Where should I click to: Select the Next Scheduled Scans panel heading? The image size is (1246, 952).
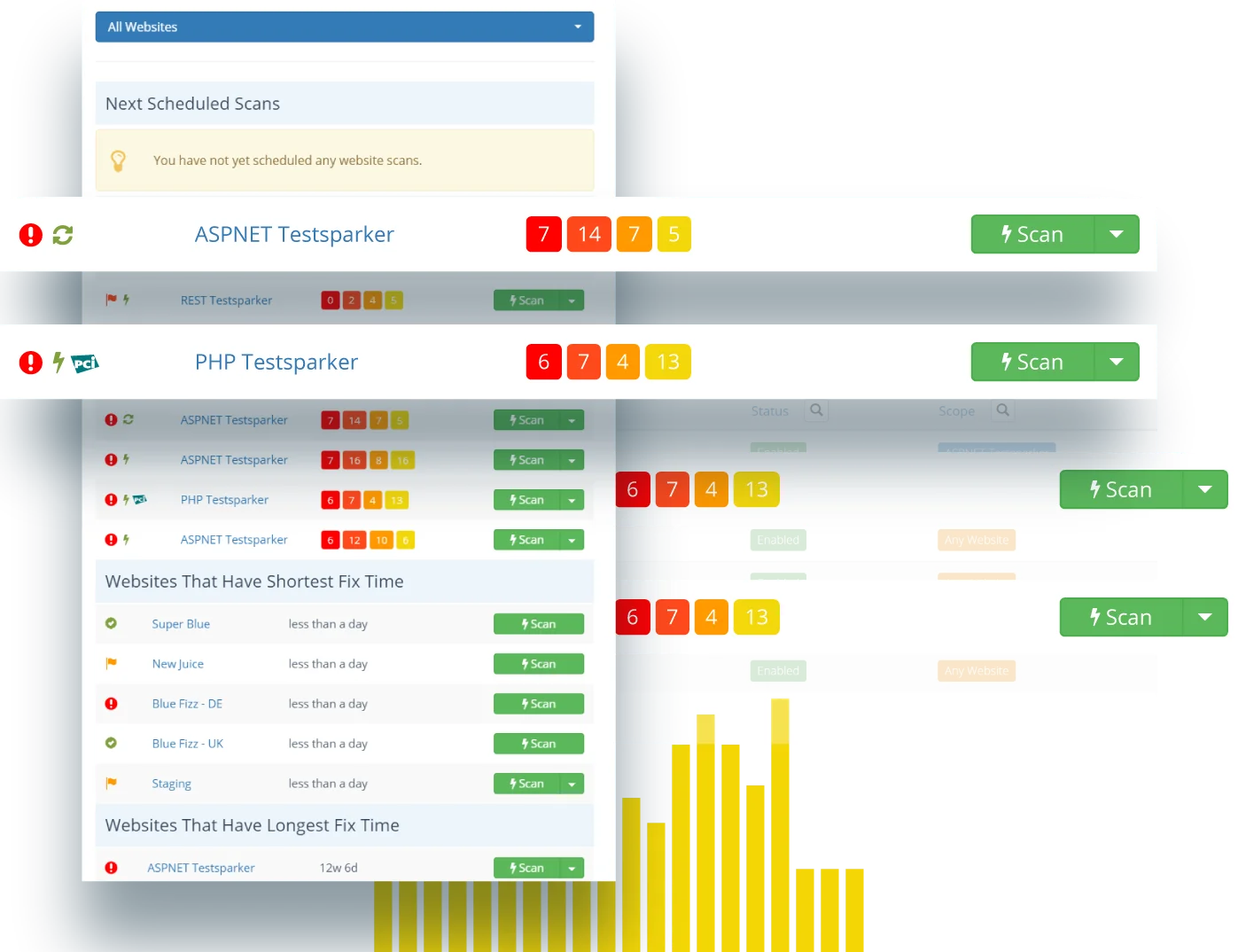[x=192, y=104]
